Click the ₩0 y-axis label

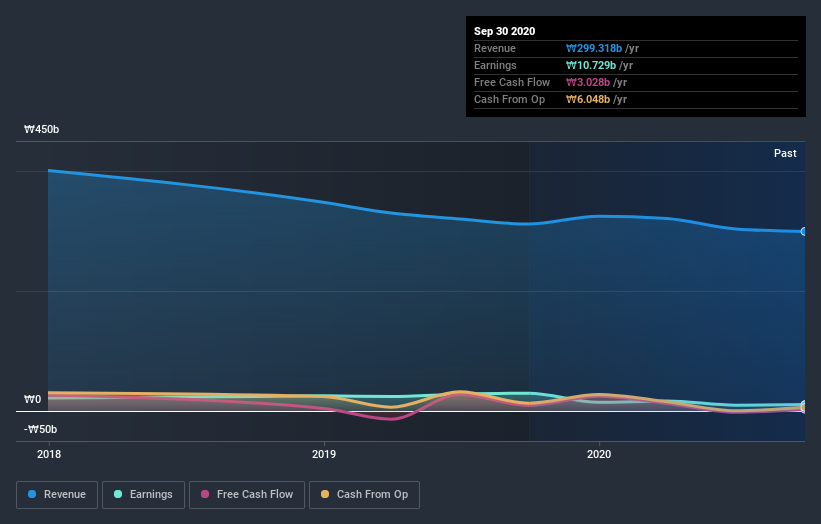click(x=32, y=399)
